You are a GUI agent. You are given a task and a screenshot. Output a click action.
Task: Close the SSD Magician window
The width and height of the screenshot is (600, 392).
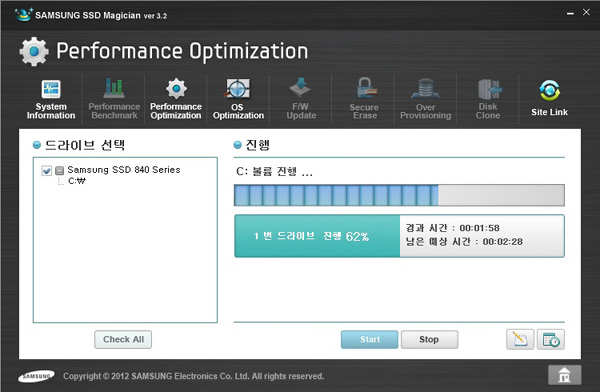click(586, 12)
